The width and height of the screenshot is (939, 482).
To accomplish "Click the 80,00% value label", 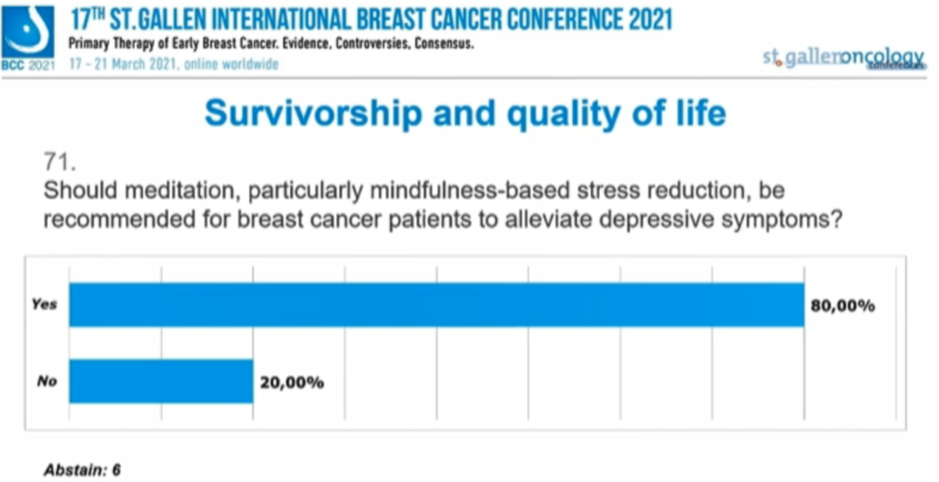I will (842, 306).
